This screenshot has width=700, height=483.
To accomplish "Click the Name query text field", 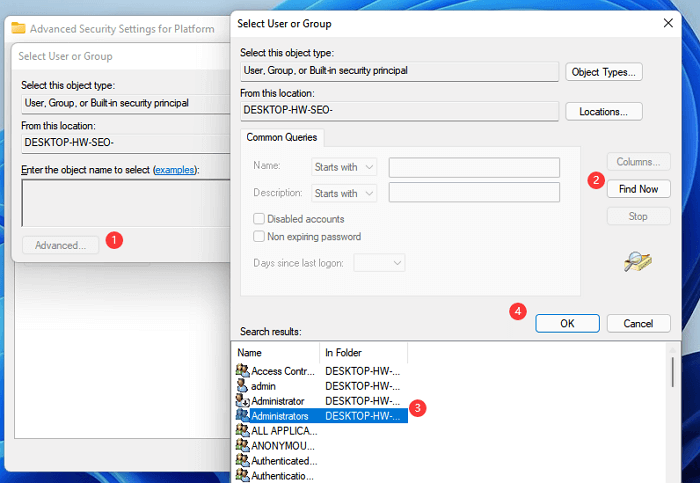I will click(473, 167).
